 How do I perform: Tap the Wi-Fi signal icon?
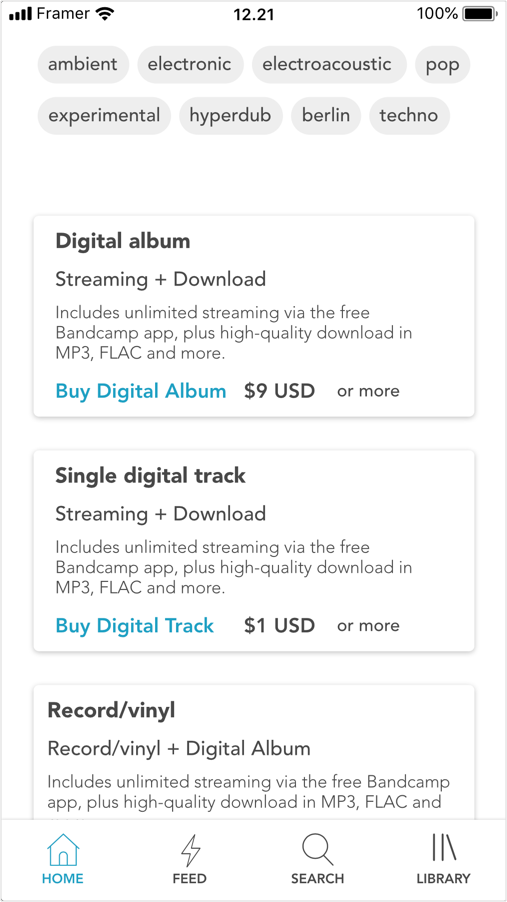pos(105,14)
